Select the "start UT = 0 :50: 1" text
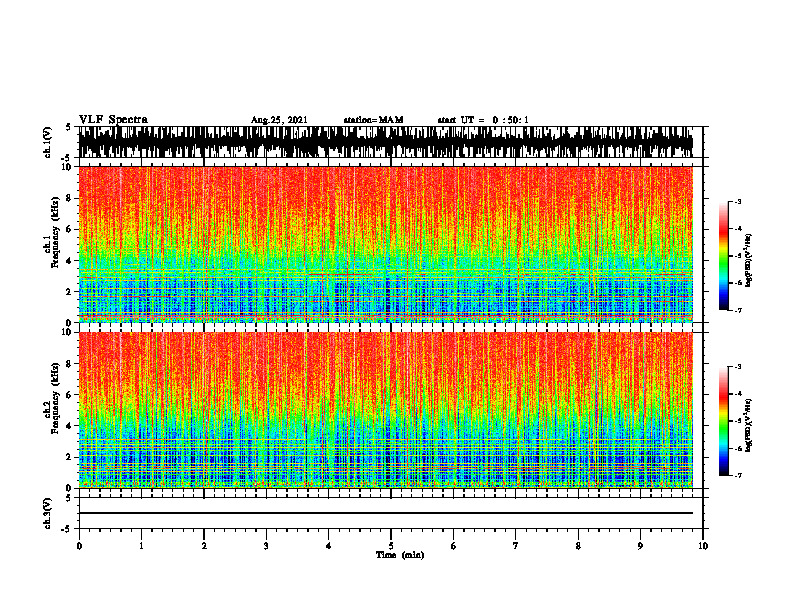Viewport: 792px width, 612px height. pos(483,120)
